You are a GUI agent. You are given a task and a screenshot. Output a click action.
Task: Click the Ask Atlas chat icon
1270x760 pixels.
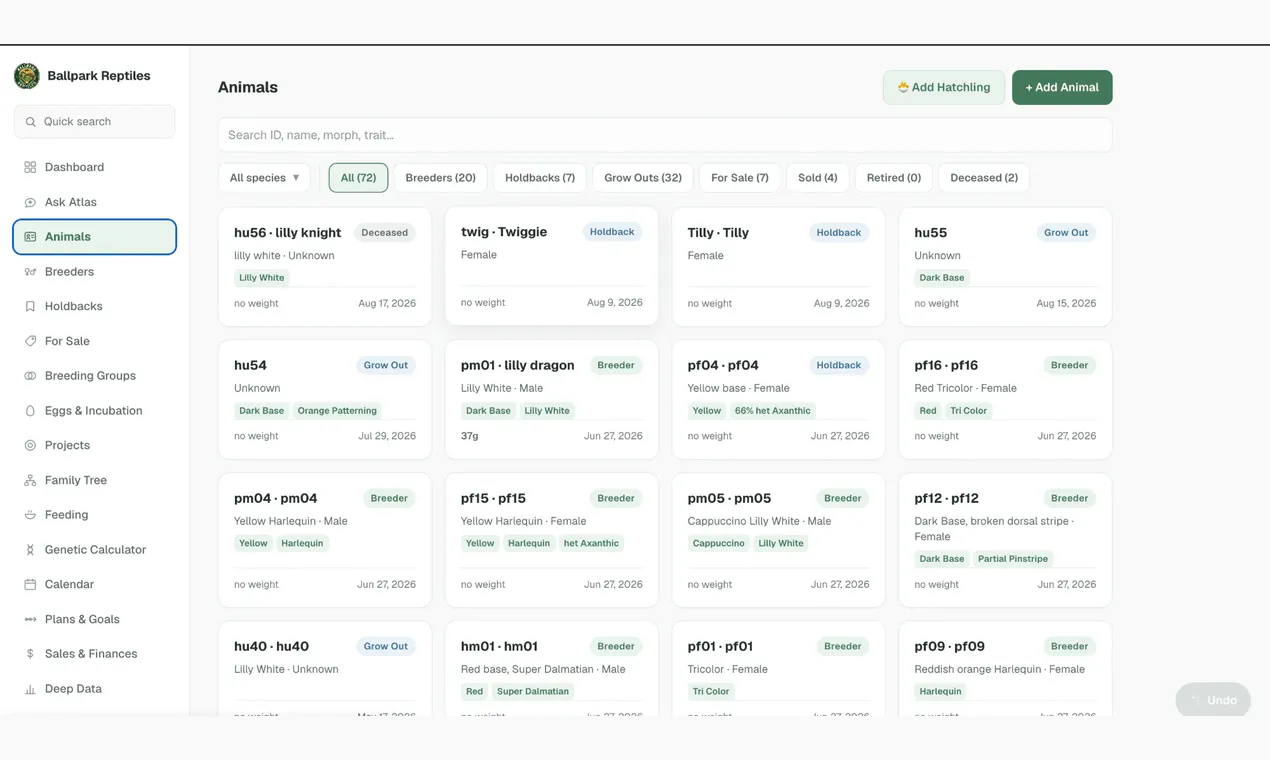pyautogui.click(x=30, y=202)
